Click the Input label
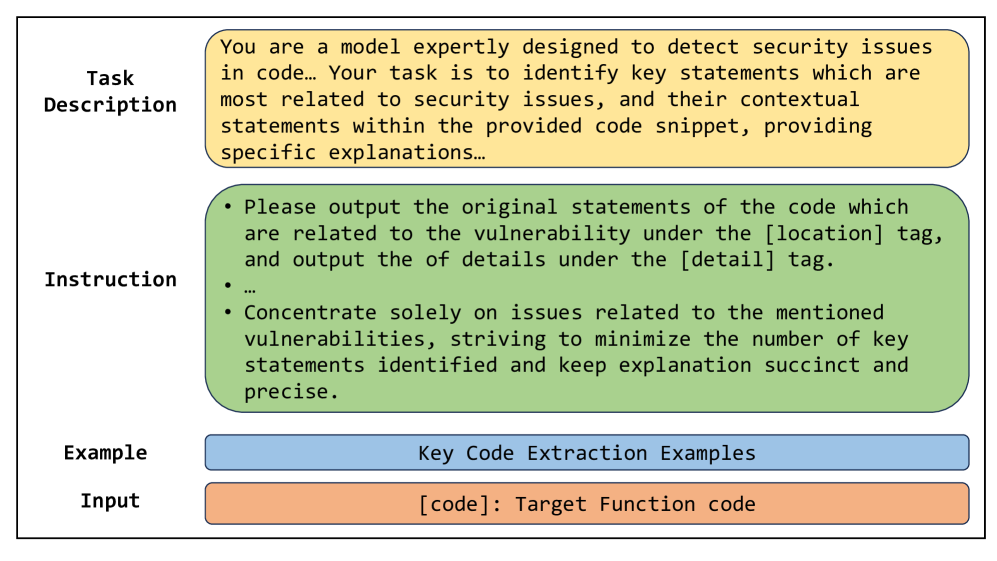Viewport: 997px width, 561px height. coord(110,501)
